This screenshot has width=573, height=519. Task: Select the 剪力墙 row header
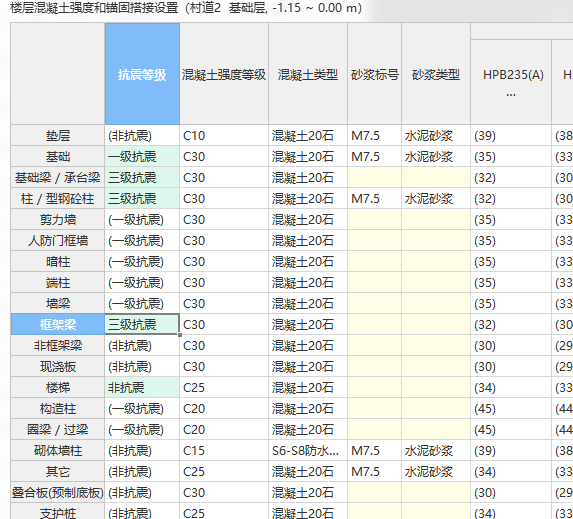[58, 220]
